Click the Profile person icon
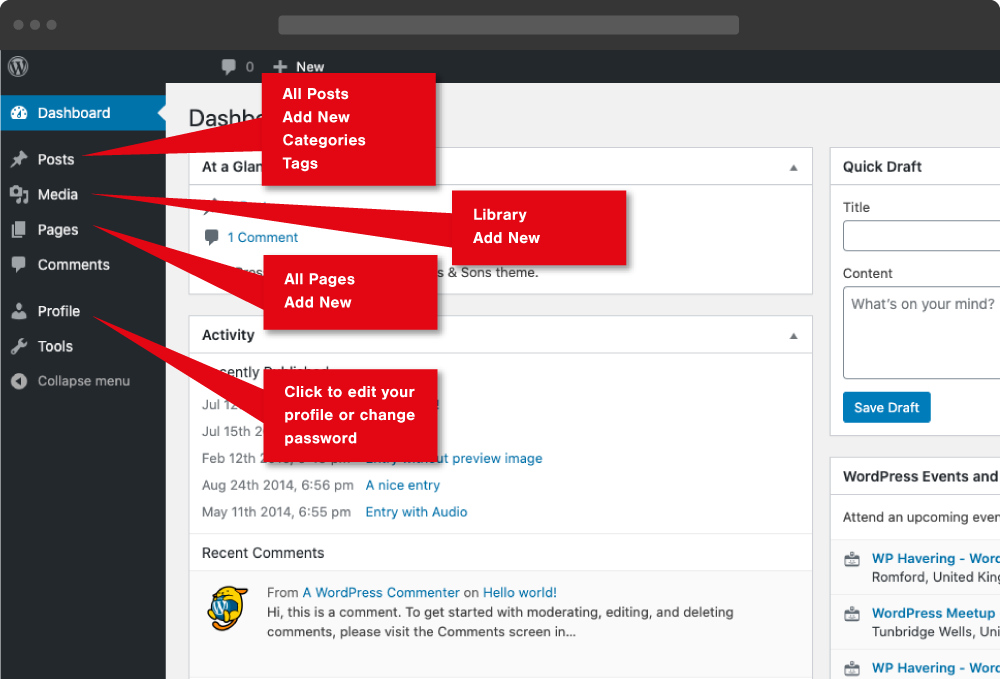This screenshot has height=679, width=1000. point(19,311)
